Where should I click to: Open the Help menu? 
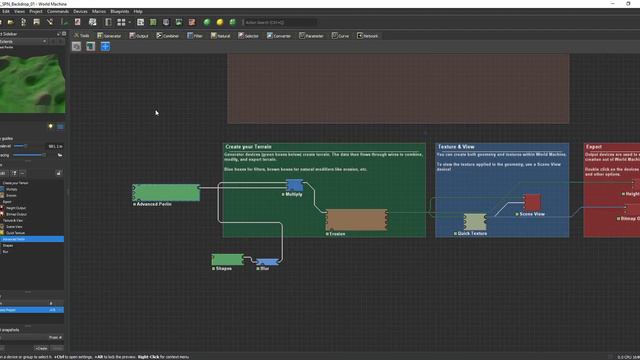[x=138, y=11]
